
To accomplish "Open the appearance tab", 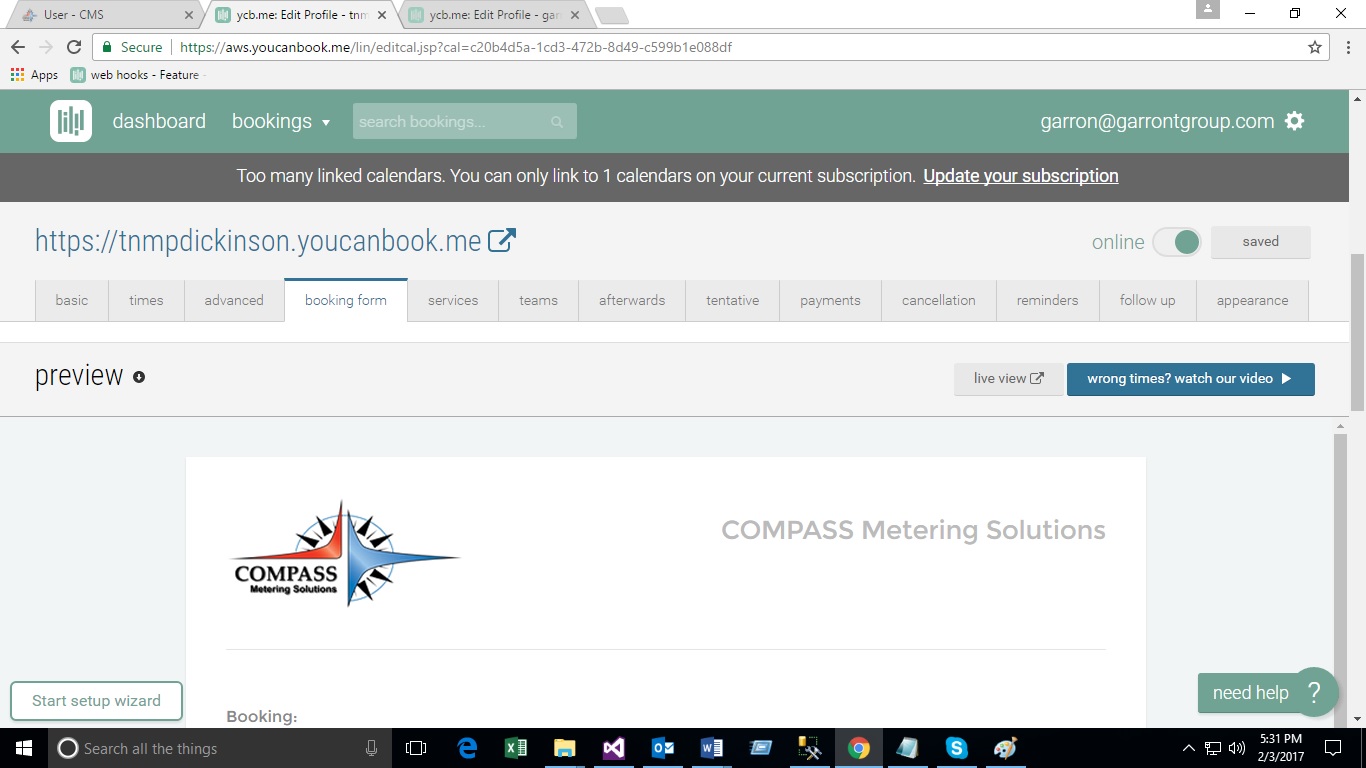I will coord(1252,300).
